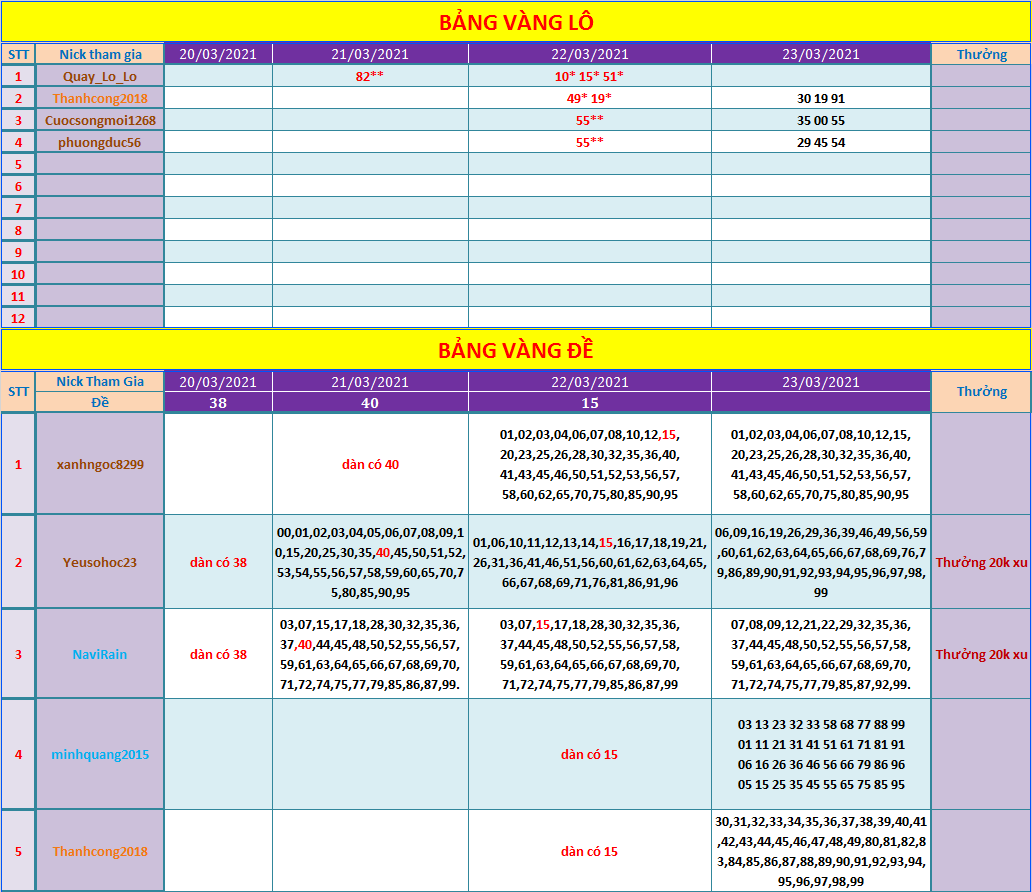The width and height of the screenshot is (1032, 892).
Task: Select row number 12 in the Lô table
Action: click(x=18, y=318)
